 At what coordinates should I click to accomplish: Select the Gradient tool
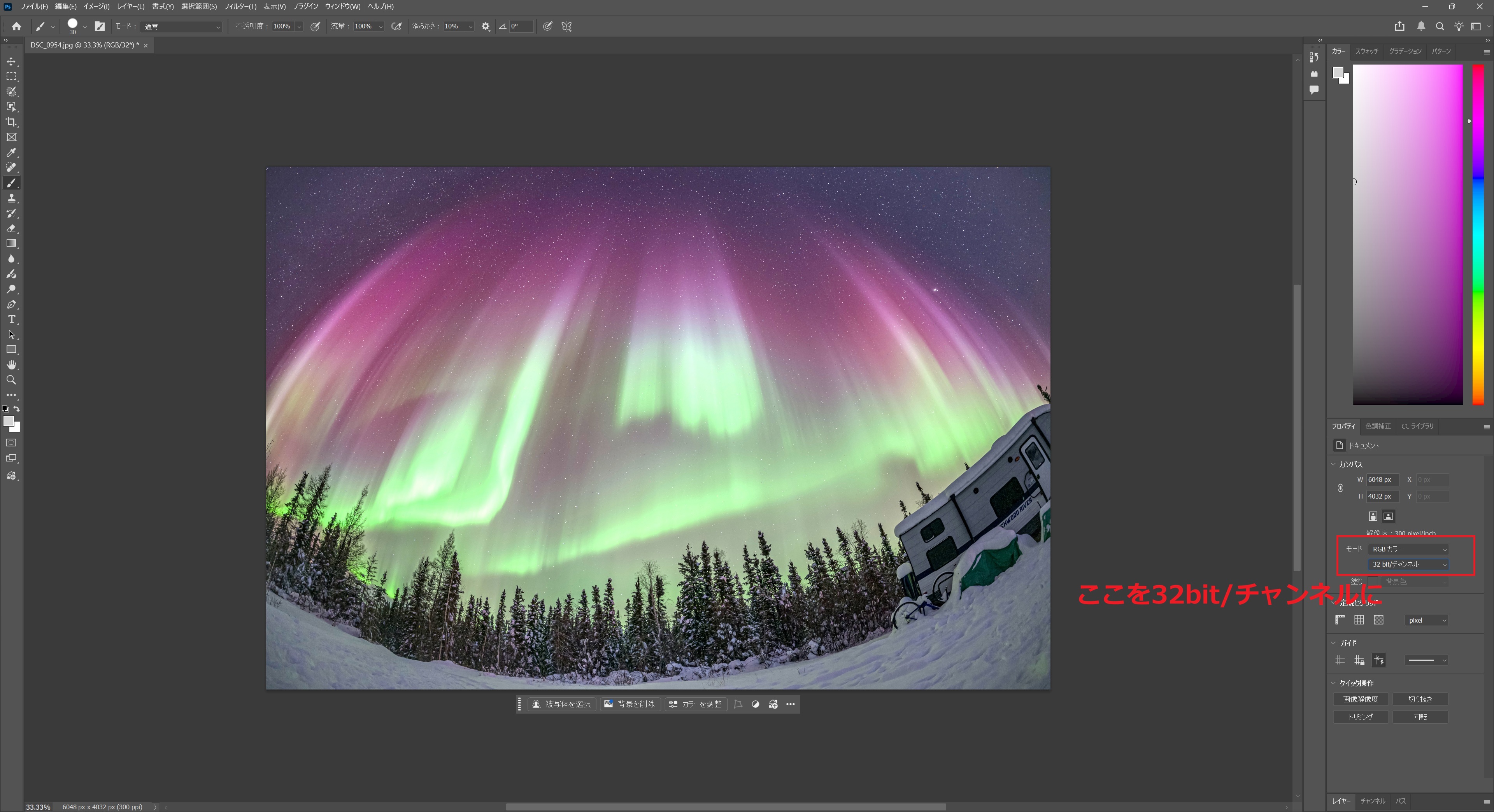pos(11,243)
